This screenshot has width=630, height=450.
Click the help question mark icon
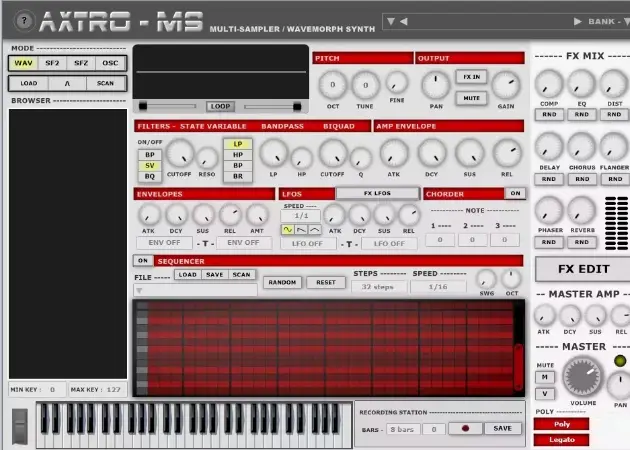click(x=24, y=20)
